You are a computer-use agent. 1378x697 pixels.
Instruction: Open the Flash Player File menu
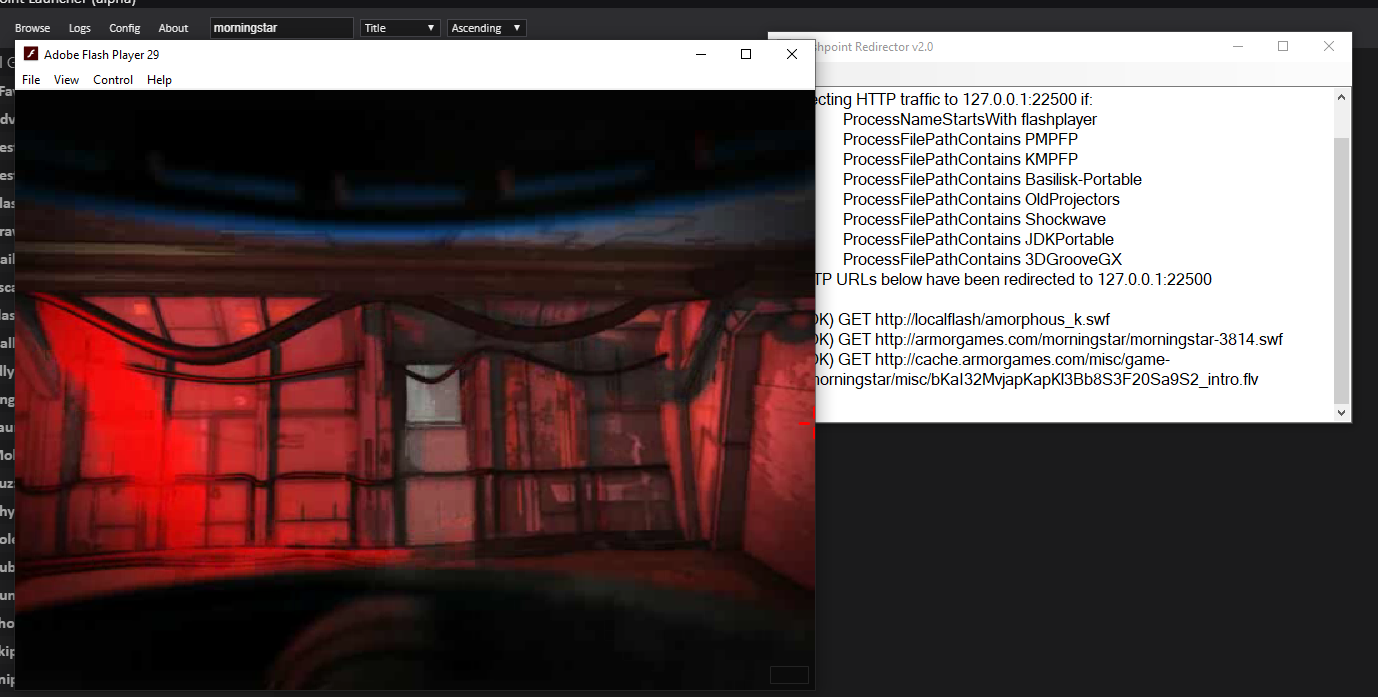(x=31, y=80)
